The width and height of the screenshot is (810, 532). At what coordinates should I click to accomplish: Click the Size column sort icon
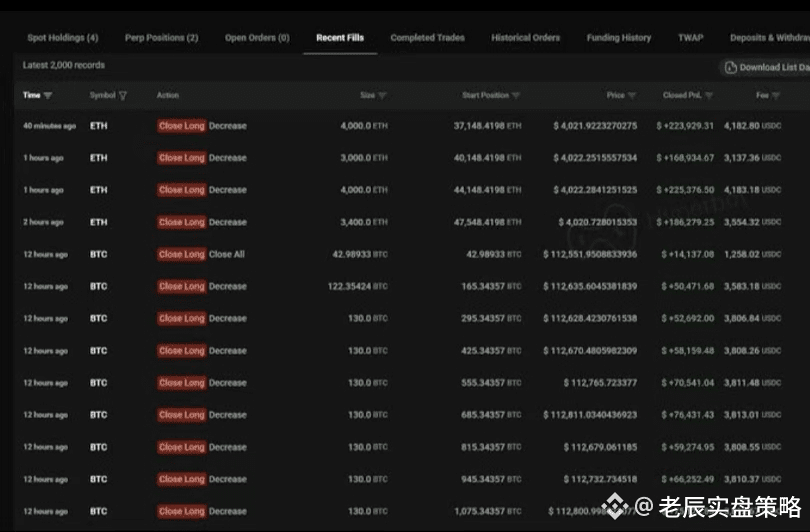tap(382, 96)
